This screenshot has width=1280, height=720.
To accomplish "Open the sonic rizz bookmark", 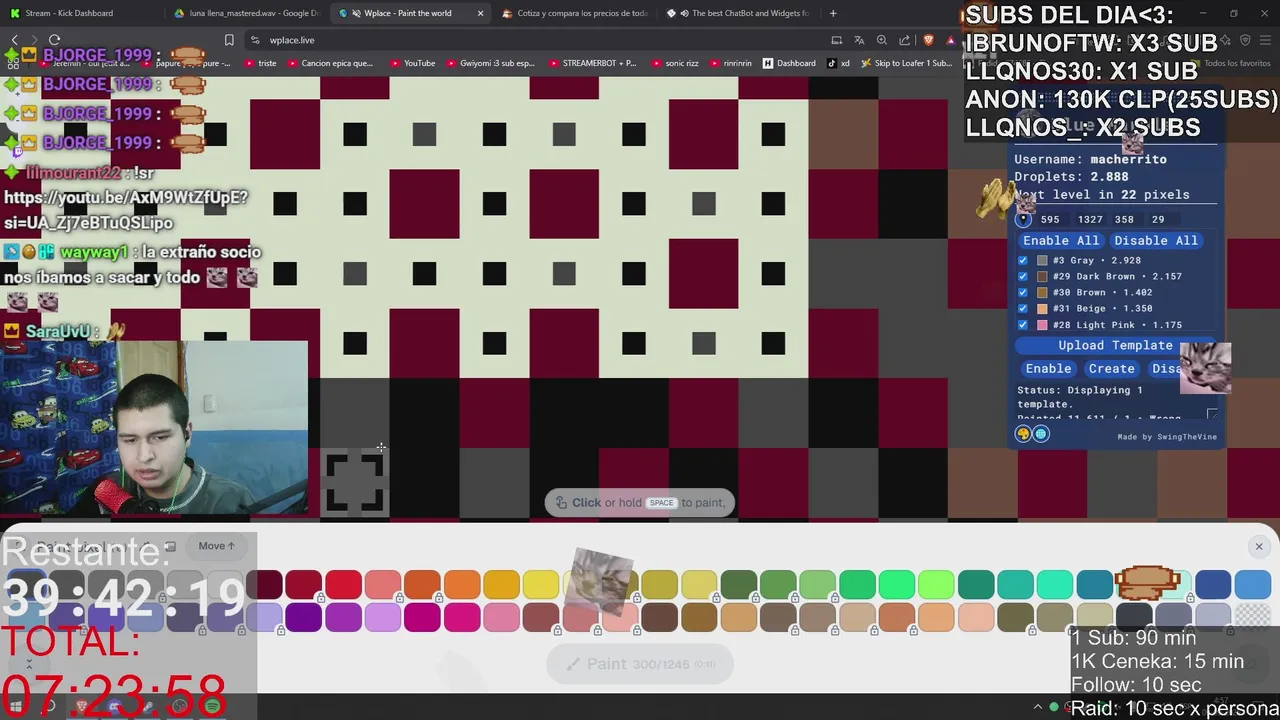I will point(675,63).
